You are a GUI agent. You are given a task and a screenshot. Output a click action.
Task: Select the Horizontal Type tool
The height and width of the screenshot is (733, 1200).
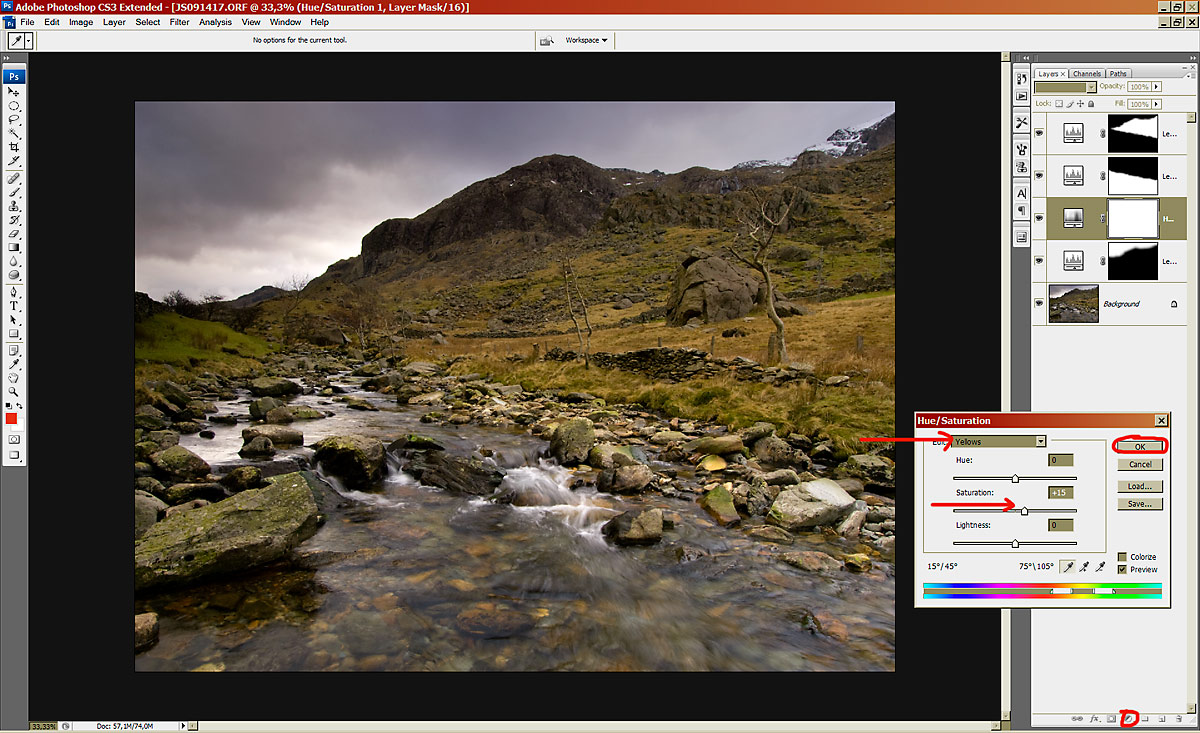tap(14, 306)
